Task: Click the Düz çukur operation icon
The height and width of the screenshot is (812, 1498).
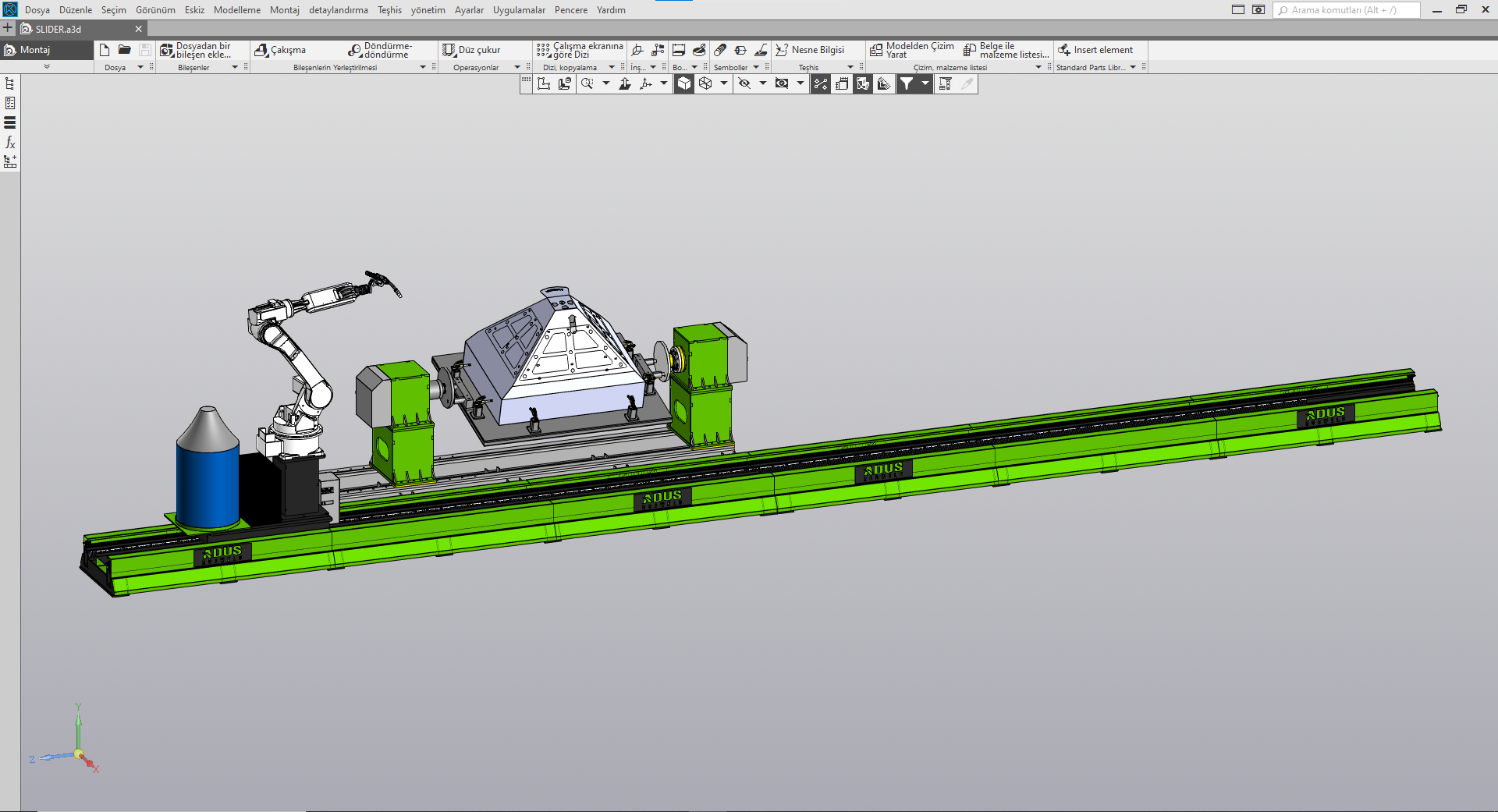Action: pyautogui.click(x=449, y=50)
